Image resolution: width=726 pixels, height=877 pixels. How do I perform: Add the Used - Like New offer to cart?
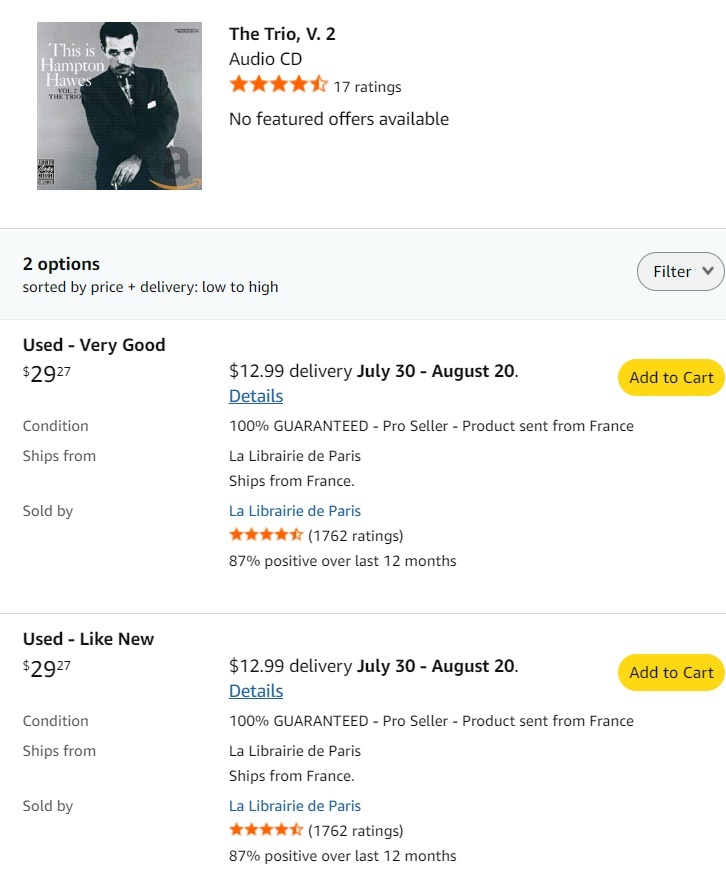pyautogui.click(x=671, y=672)
